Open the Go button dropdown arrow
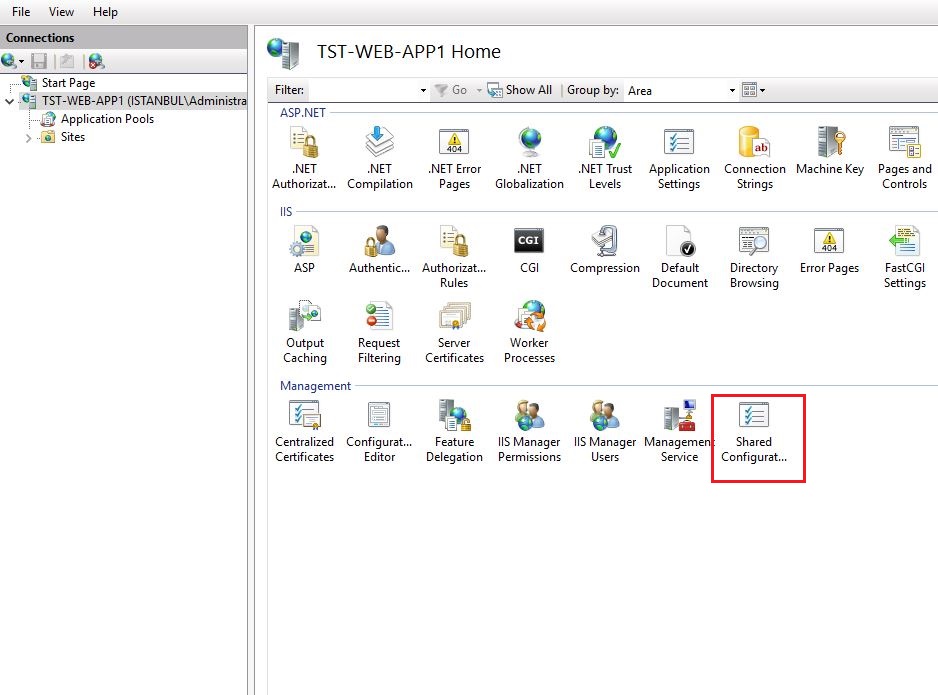Screen dimensions: 938x695 click(x=479, y=90)
